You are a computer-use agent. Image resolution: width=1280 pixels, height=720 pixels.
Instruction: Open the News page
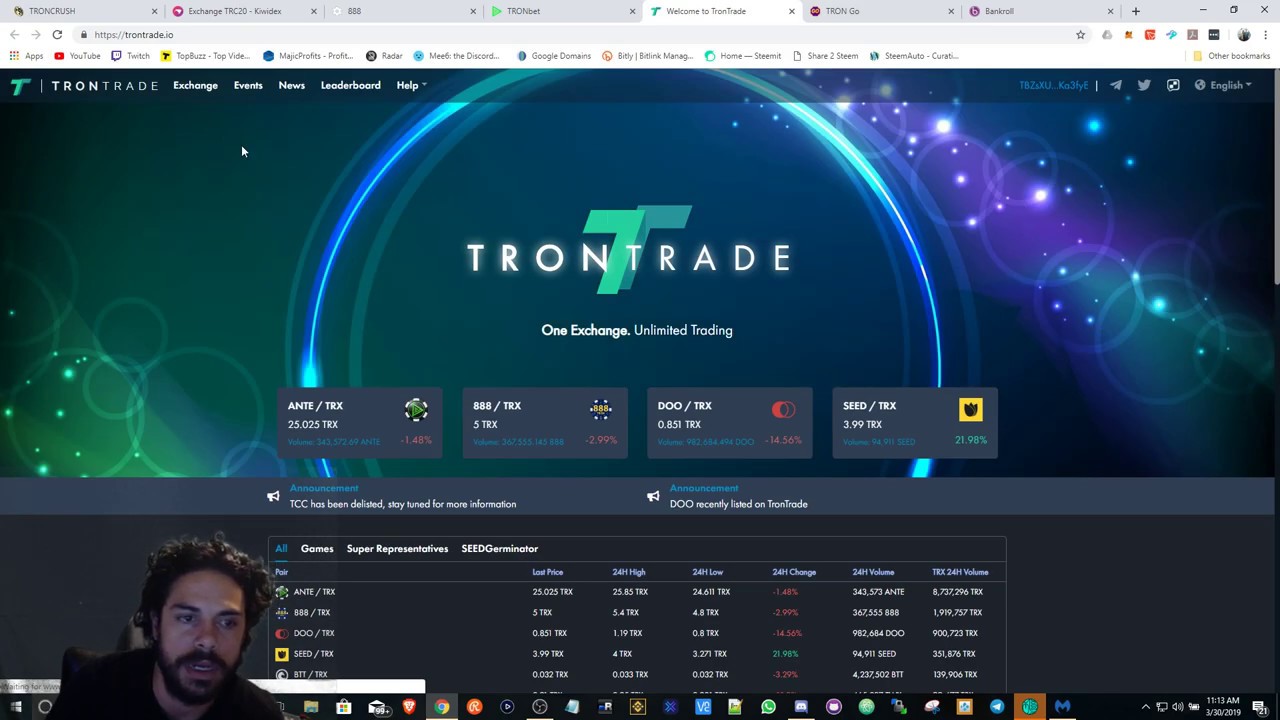292,86
